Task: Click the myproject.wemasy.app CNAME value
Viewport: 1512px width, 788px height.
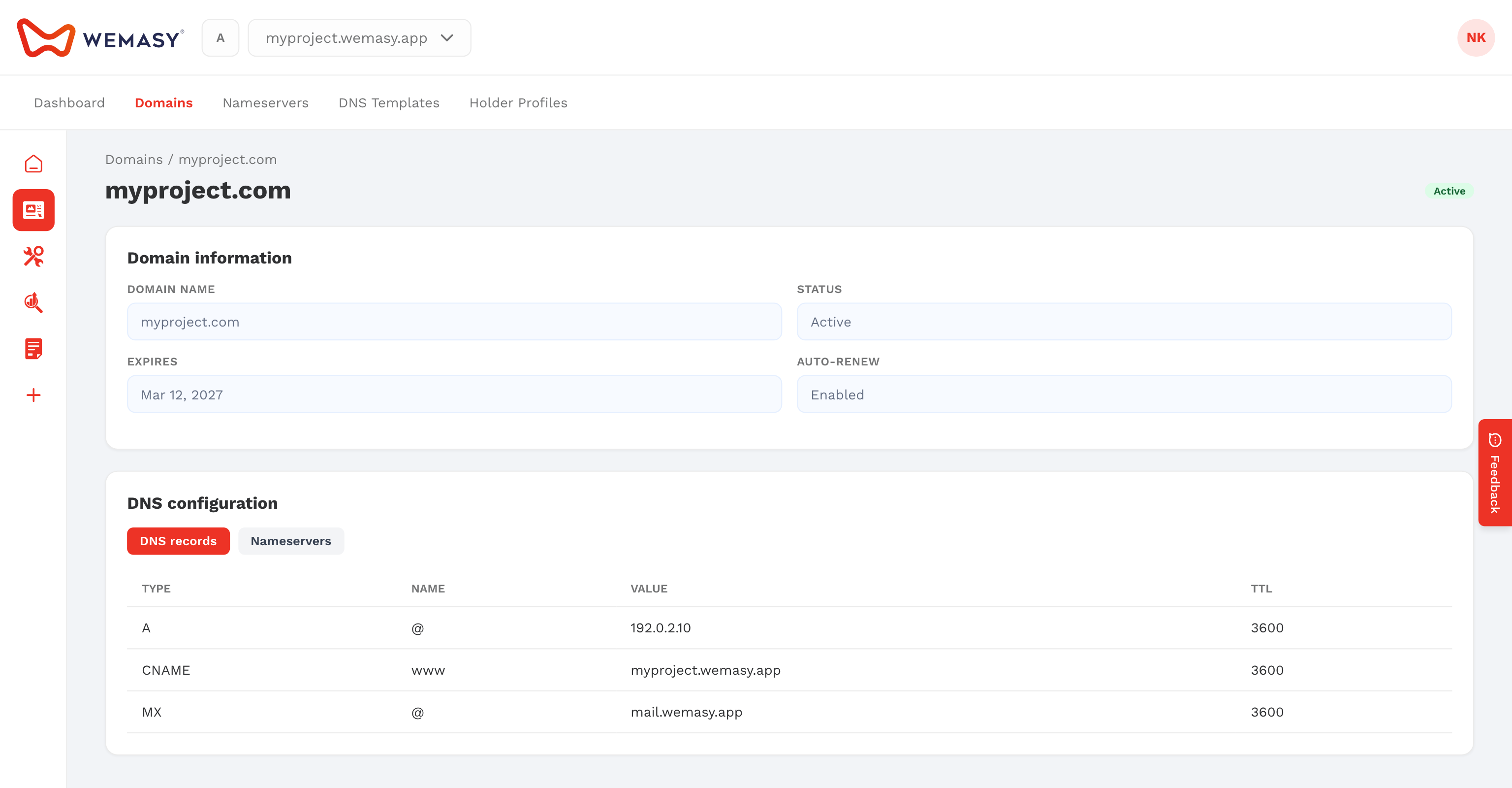Action: [x=705, y=670]
